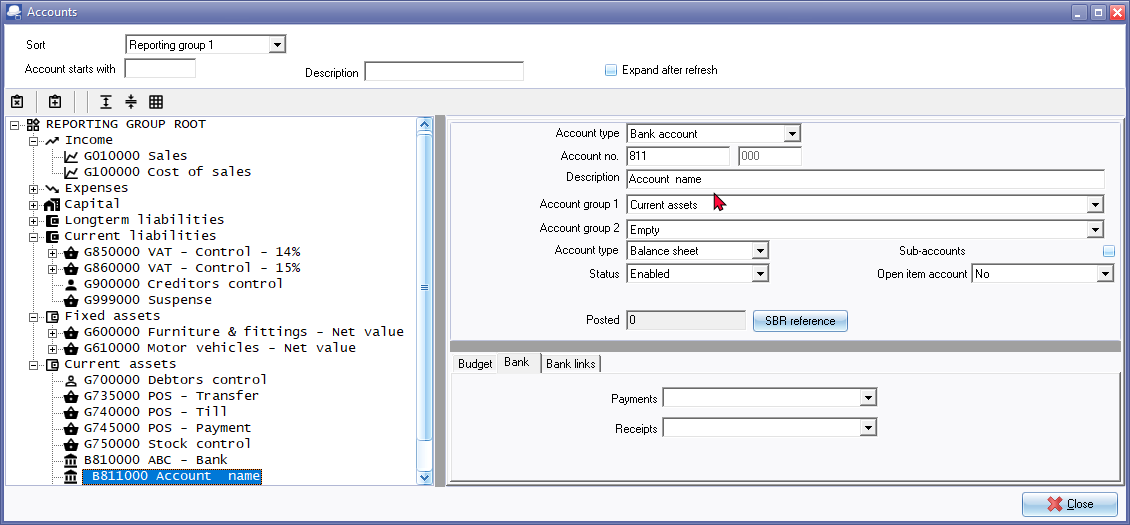Image resolution: width=1130 pixels, height=525 pixels.
Task: Open the Account group 1 dropdown
Action: [x=1095, y=205]
